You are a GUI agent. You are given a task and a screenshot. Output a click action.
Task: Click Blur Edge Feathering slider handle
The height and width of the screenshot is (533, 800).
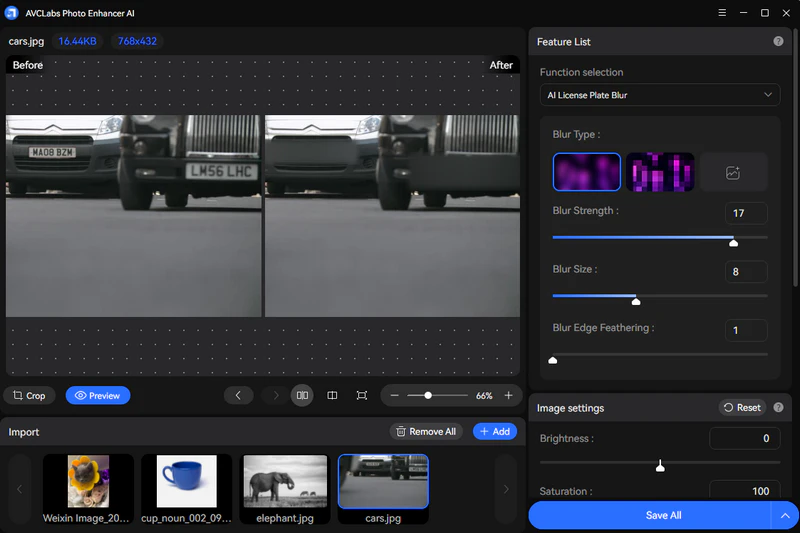coord(553,360)
